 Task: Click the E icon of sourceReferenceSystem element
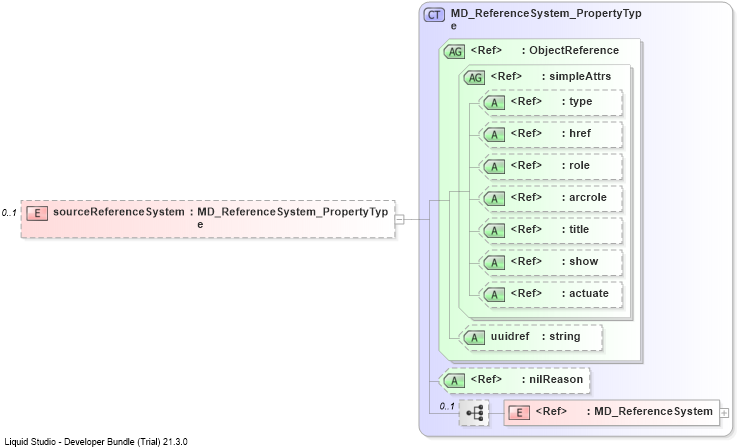(37, 213)
